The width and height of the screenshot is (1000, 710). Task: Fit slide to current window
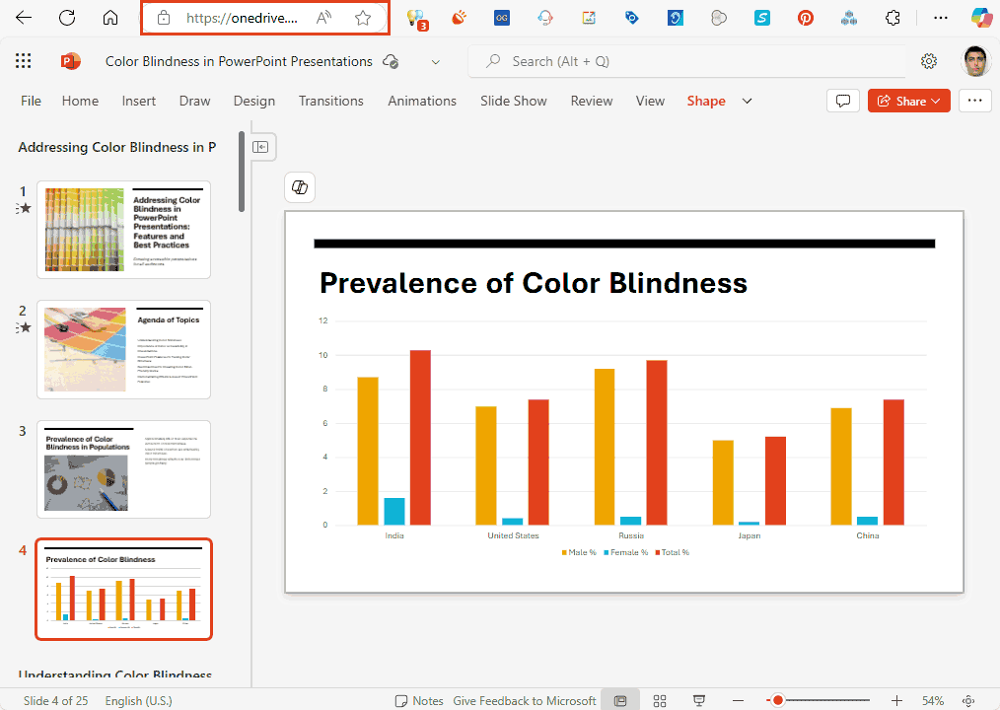968,700
